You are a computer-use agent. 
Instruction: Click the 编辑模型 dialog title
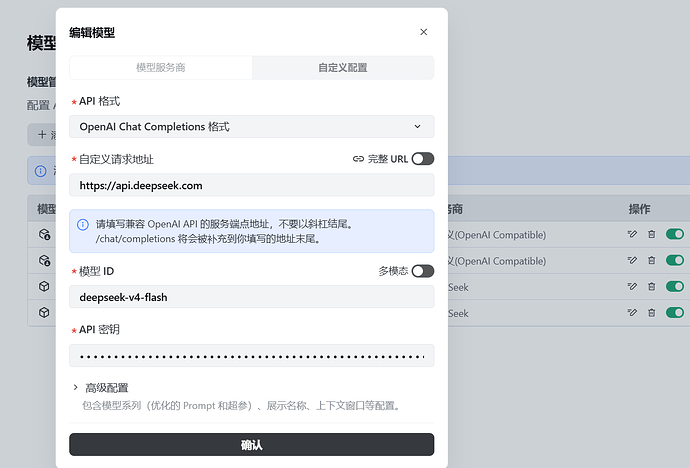click(92, 33)
